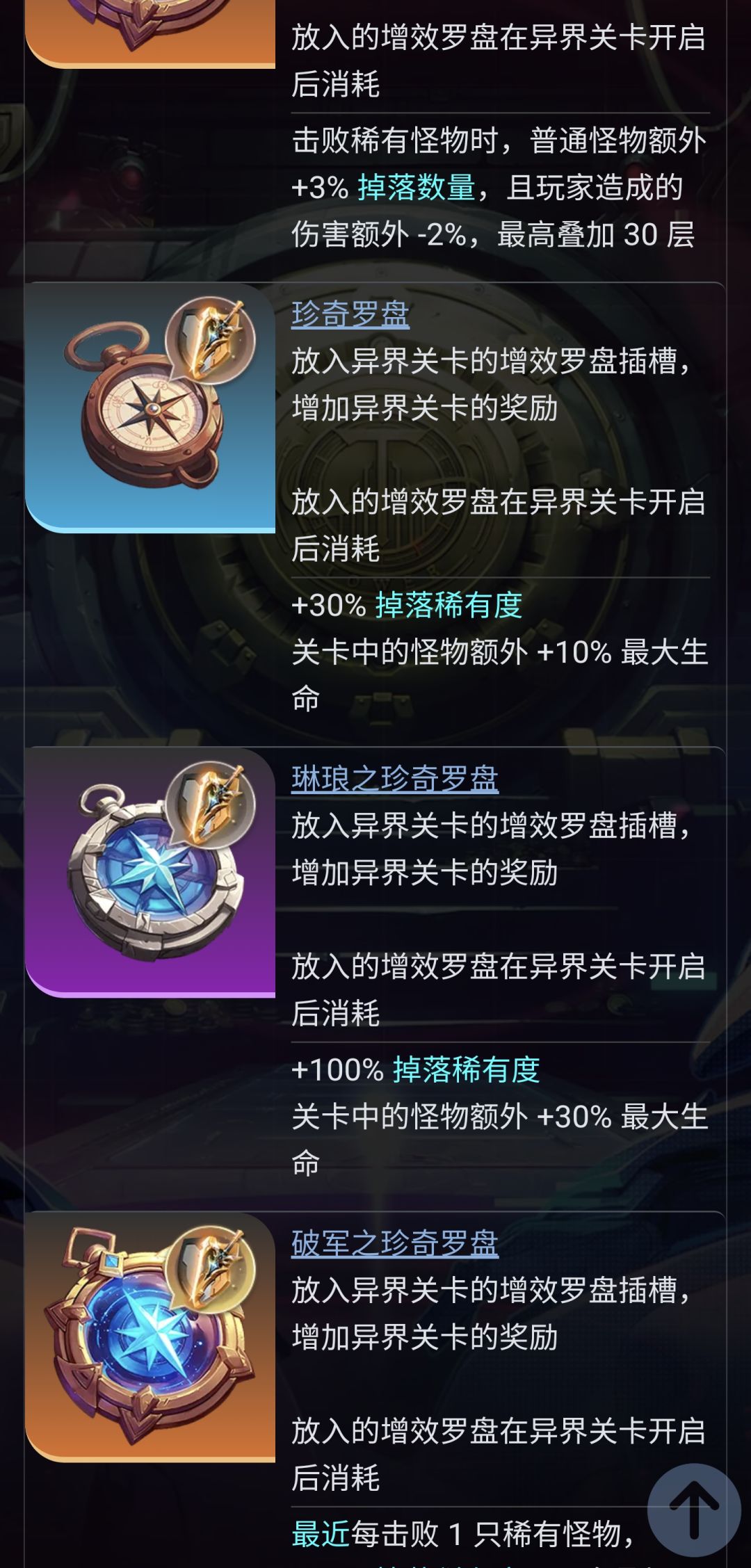Viewport: 751px width, 1568px height.
Task: Click the gauntlet badge on 珍奇罗盘 icon
Action: click(210, 341)
